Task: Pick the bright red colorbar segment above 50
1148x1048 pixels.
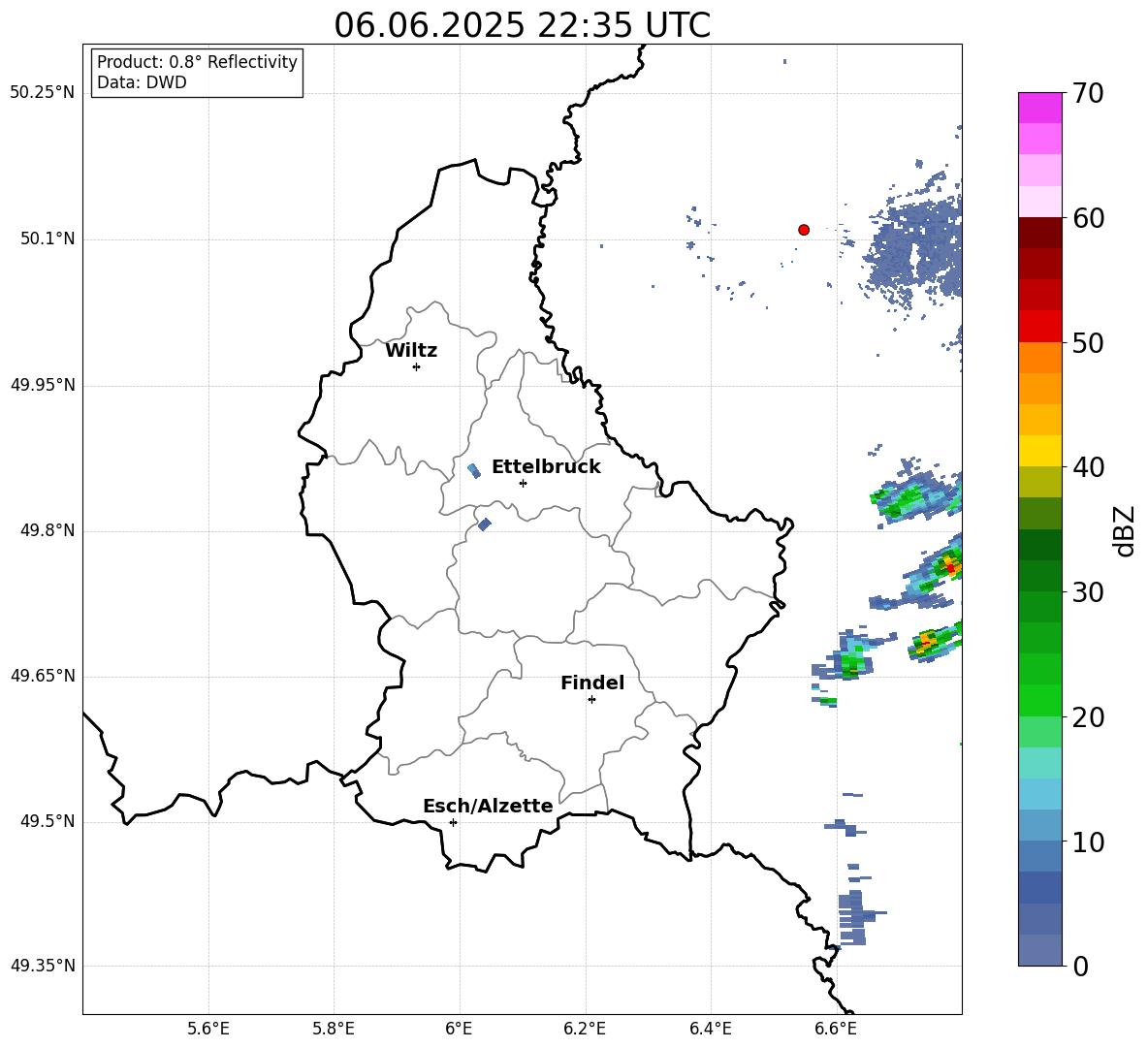Action: click(x=1039, y=327)
